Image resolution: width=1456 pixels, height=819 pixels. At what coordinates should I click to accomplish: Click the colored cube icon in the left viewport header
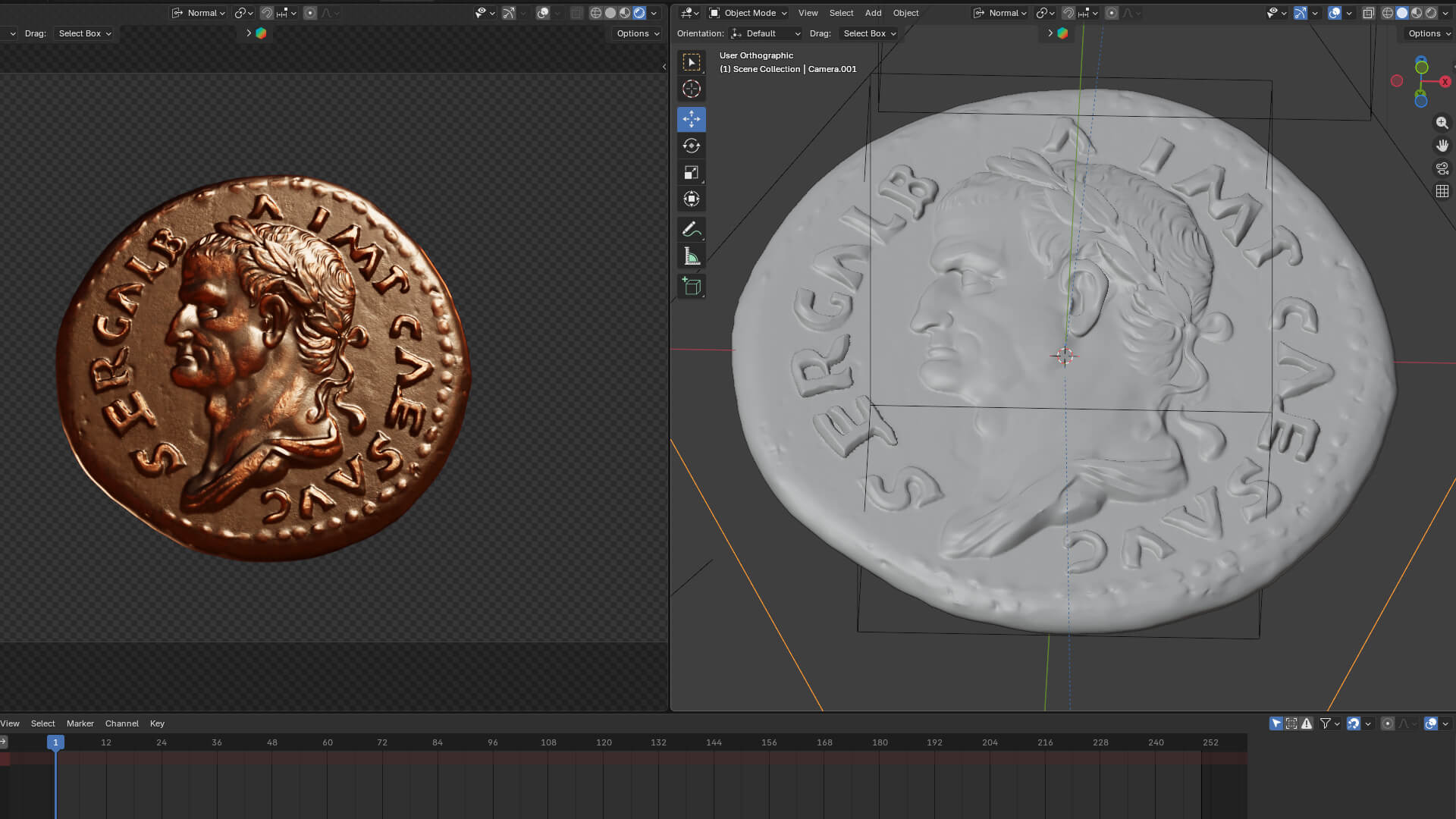pyautogui.click(x=261, y=33)
